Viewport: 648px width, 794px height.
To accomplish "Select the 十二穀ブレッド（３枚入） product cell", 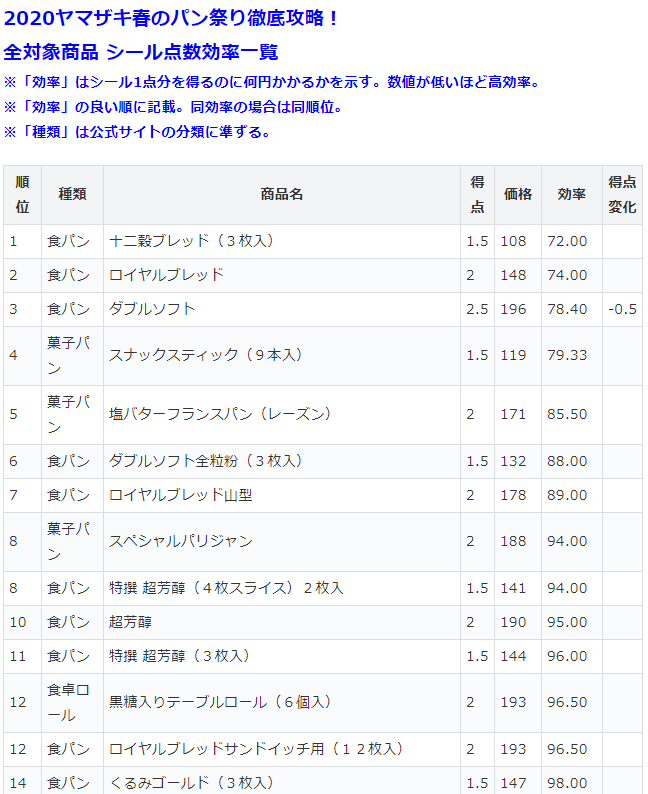I will pyautogui.click(x=191, y=241).
